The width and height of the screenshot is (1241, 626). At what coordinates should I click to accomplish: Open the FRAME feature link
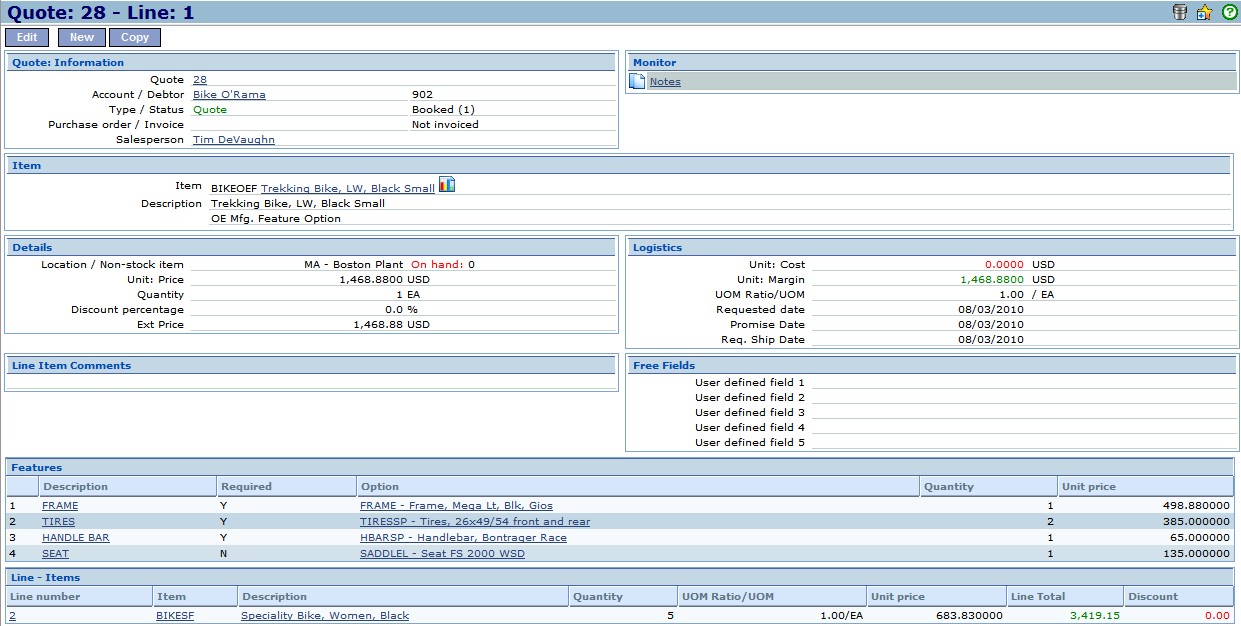point(60,506)
